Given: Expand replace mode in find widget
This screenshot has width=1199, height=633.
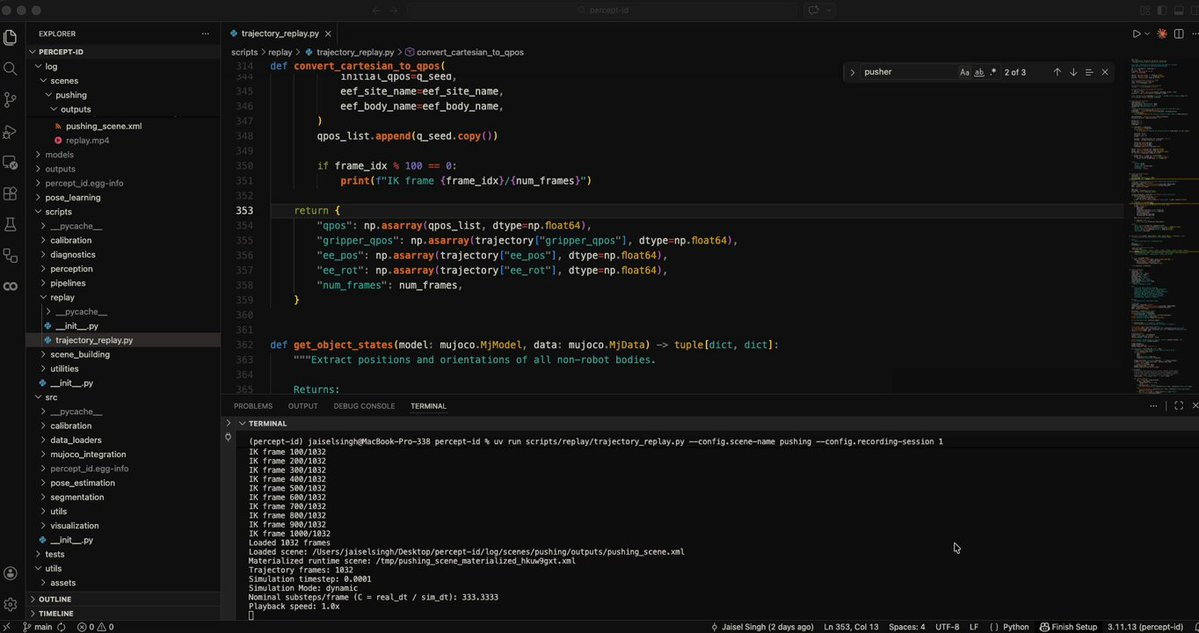Looking at the screenshot, I should tap(852, 72).
